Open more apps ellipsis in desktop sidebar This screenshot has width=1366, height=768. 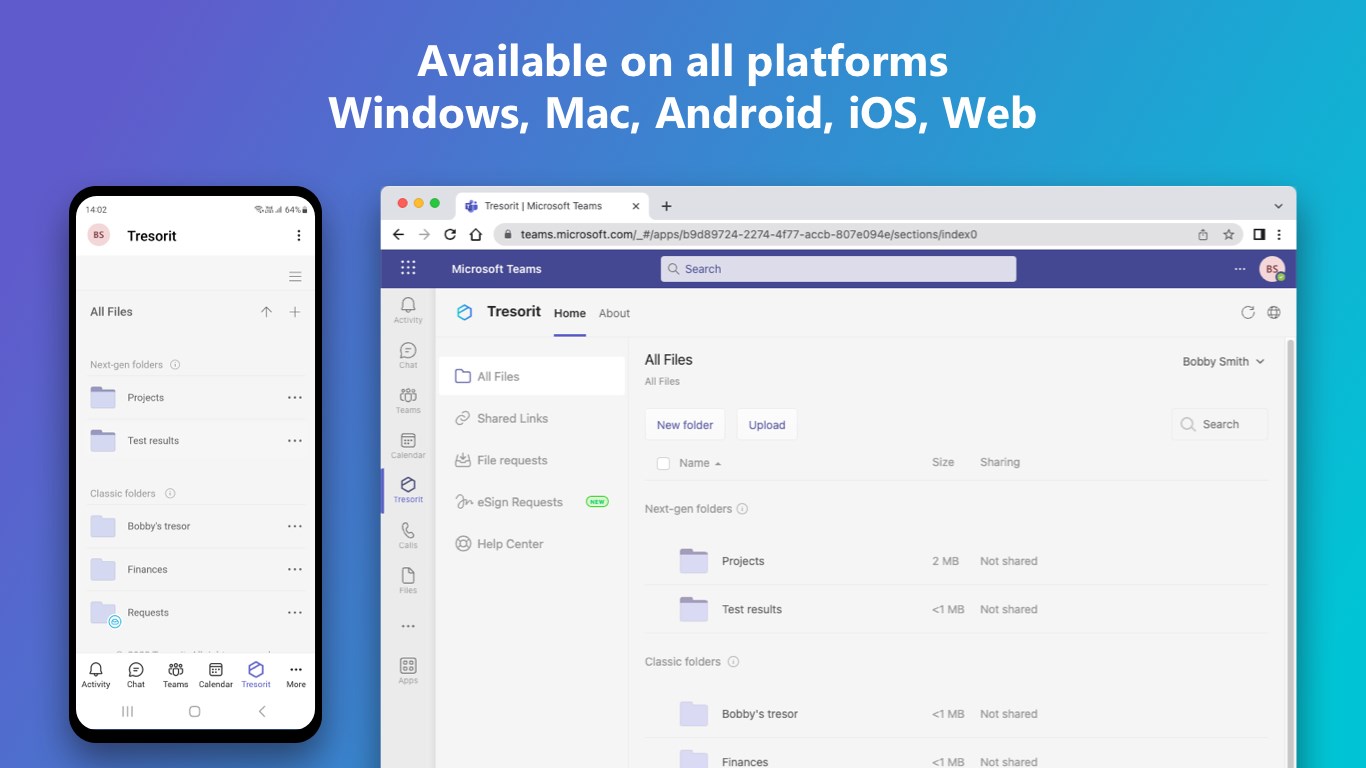coord(408,626)
